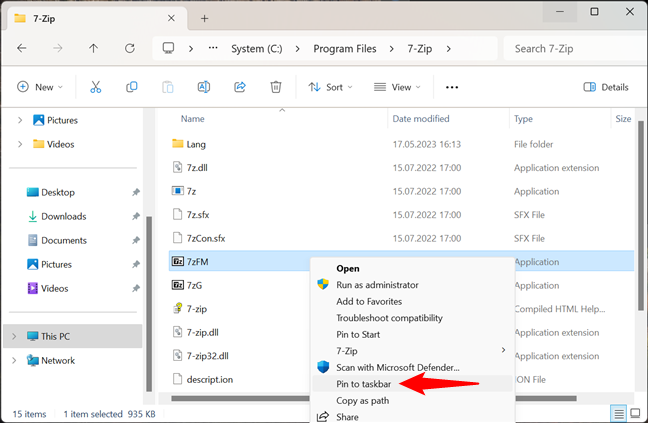Image resolution: width=648 pixels, height=423 pixels.
Task: Click Program Files in the address bar
Action: pyautogui.click(x=345, y=49)
